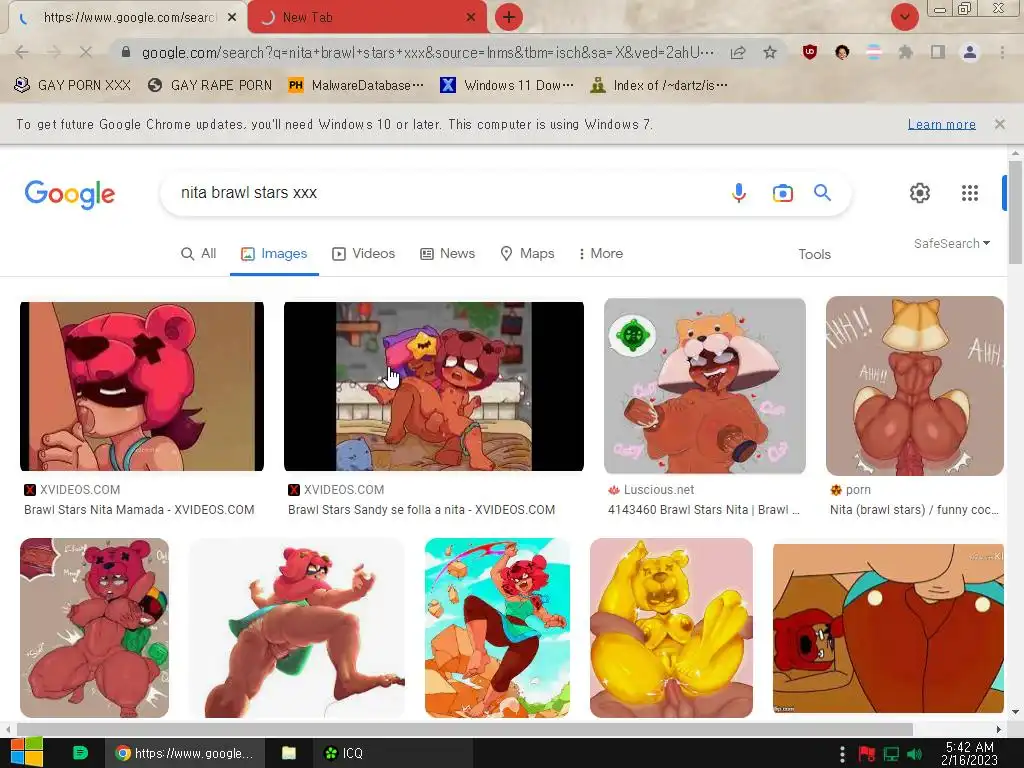Image resolution: width=1024 pixels, height=768 pixels.
Task: Click the padlock site info icon
Action: click(126, 52)
